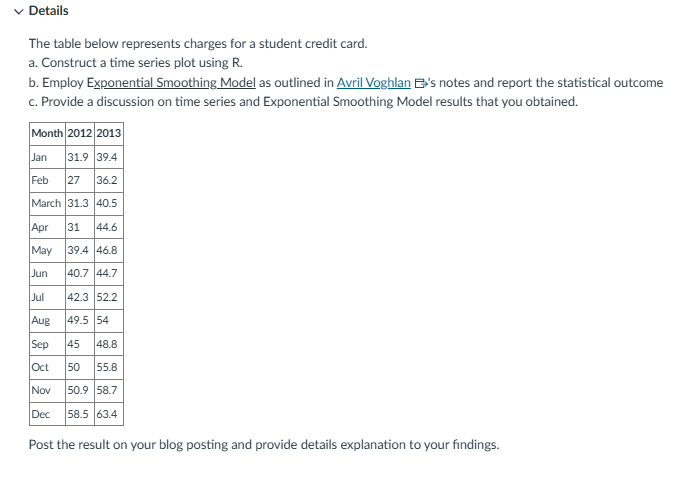The image size is (698, 491).
Task: Select the Dec row label cell
Action: pyautogui.click(x=41, y=413)
